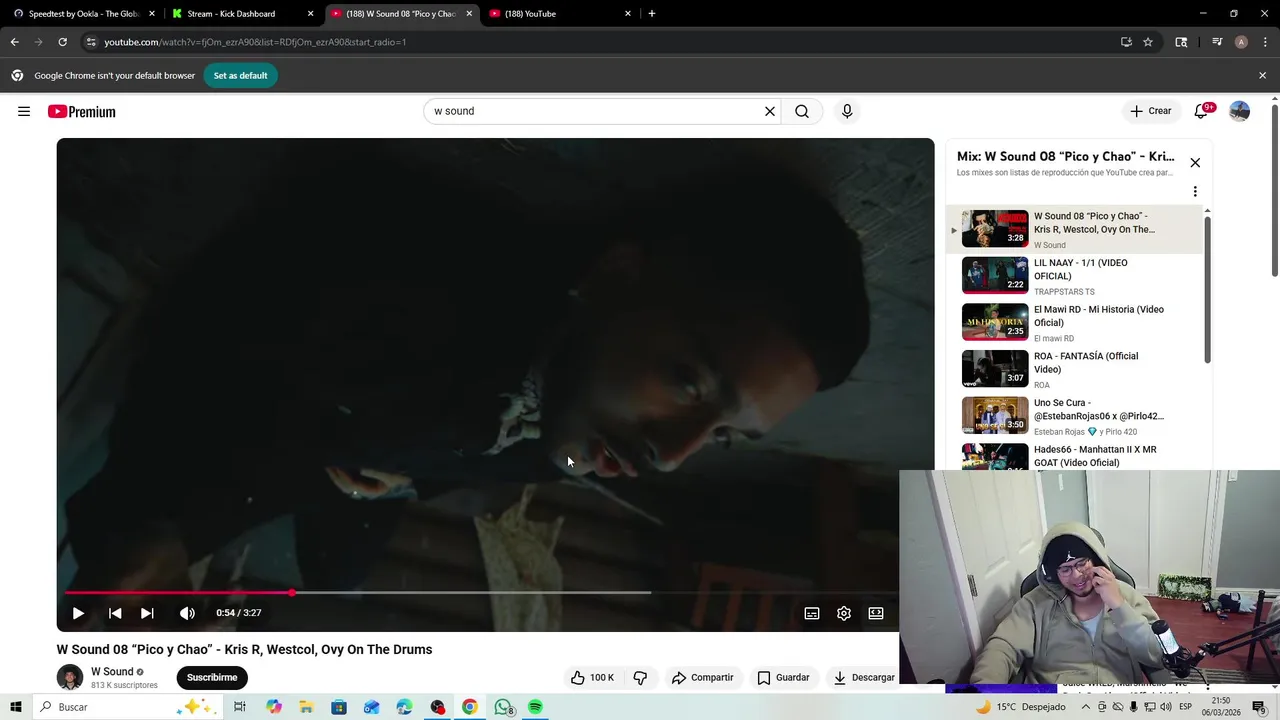Image resolution: width=1280 pixels, height=720 pixels.
Task: Open Chrome side search icon
Action: tap(1181, 42)
